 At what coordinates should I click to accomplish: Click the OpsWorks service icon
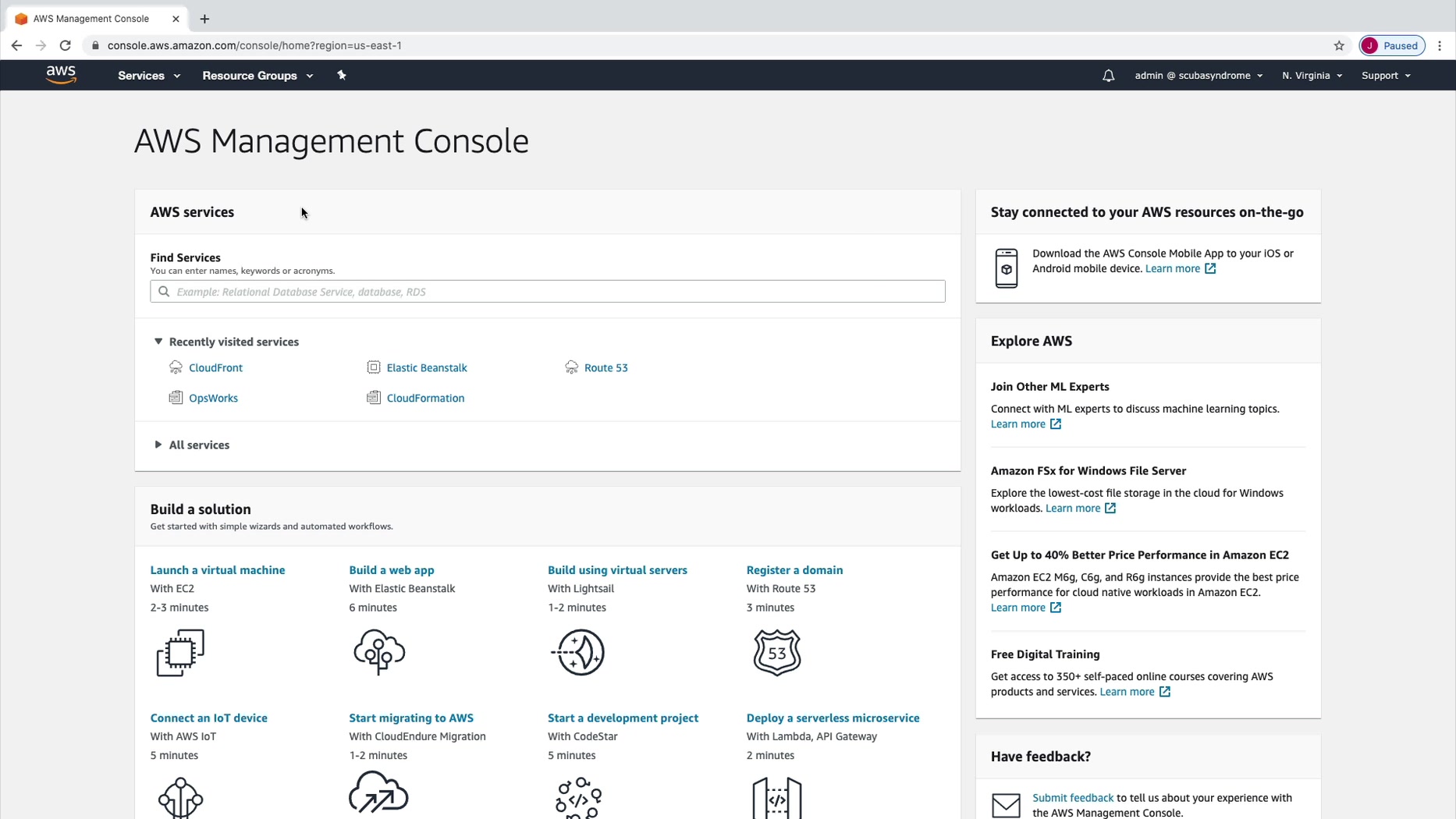[x=176, y=398]
